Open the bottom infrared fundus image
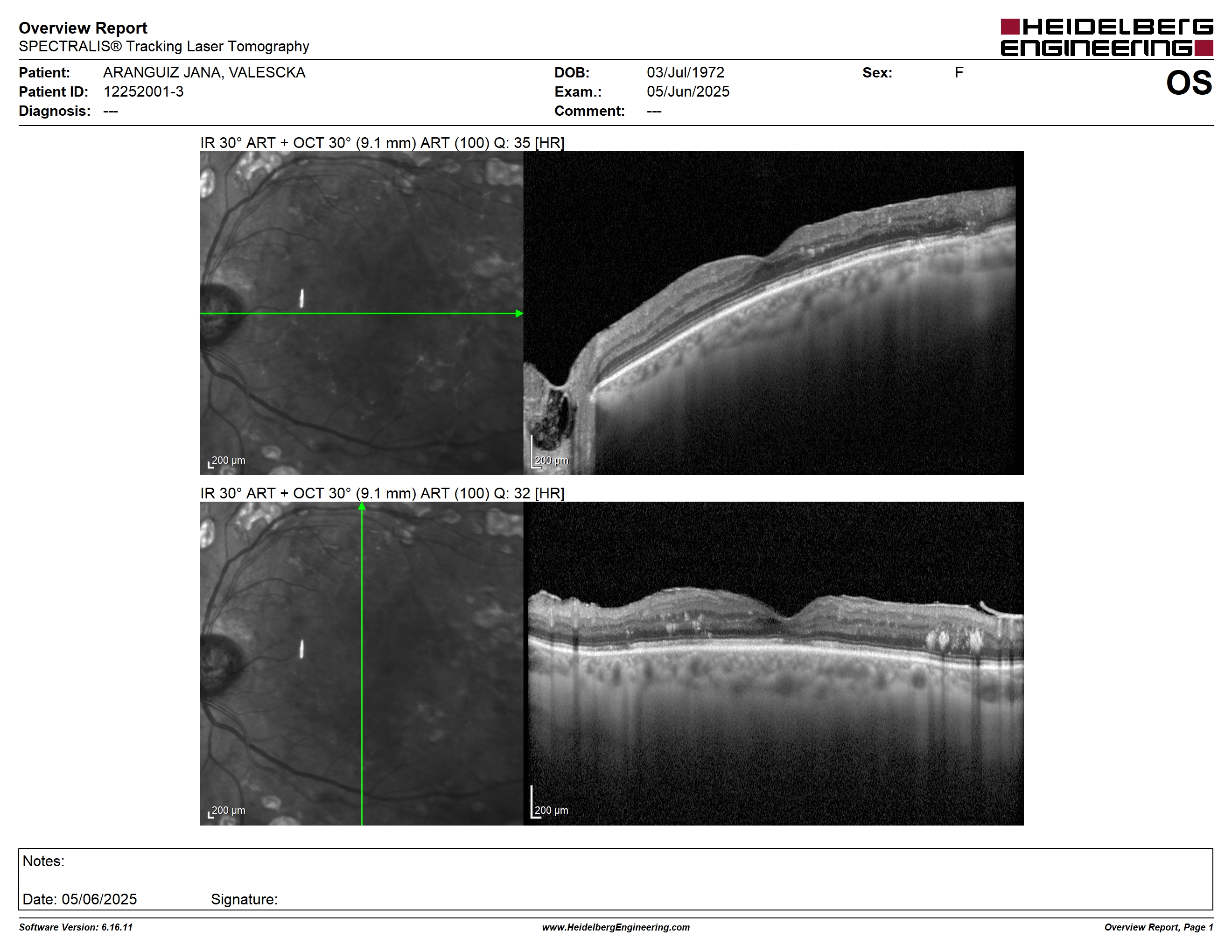This screenshot has width=1232, height=952. pyautogui.click(x=362, y=664)
